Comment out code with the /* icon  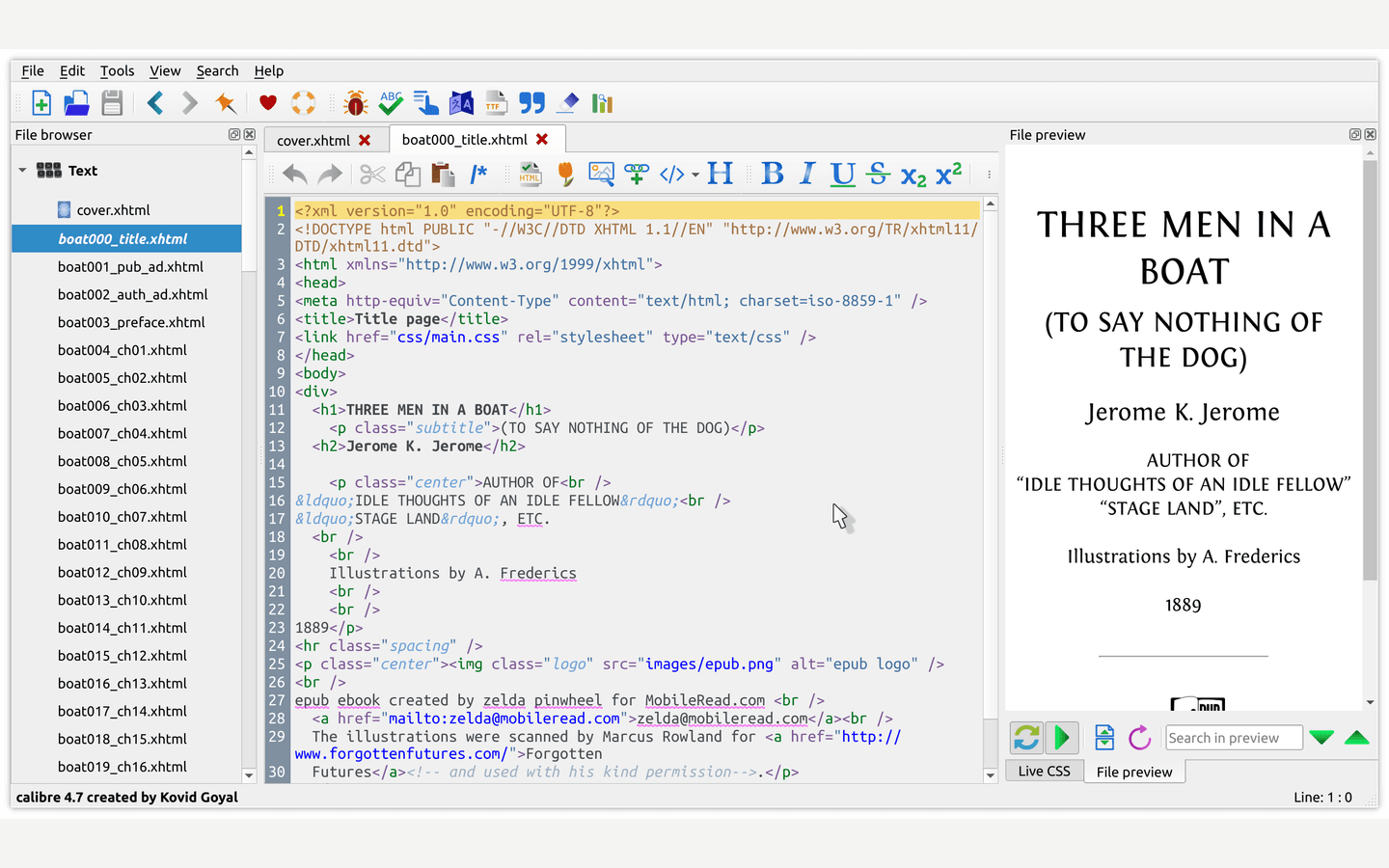pyautogui.click(x=478, y=175)
